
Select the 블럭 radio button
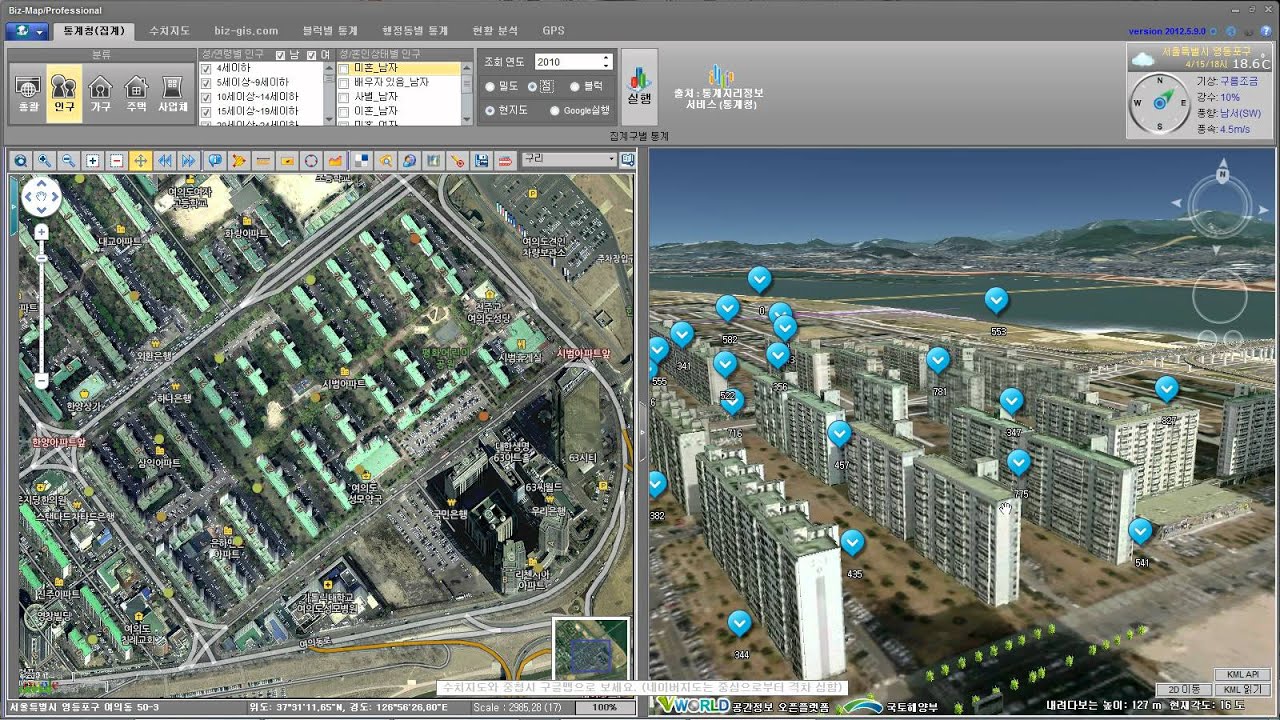pyautogui.click(x=575, y=87)
